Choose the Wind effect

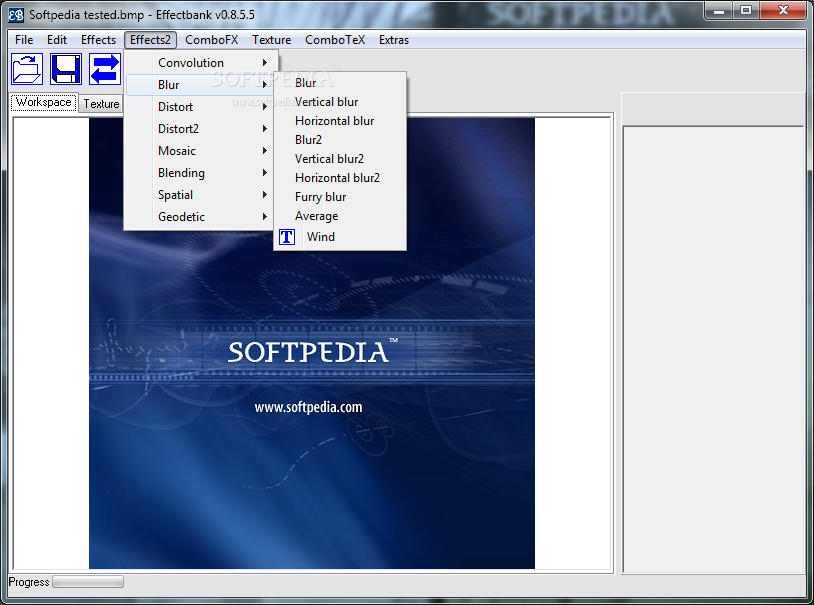click(x=340, y=237)
